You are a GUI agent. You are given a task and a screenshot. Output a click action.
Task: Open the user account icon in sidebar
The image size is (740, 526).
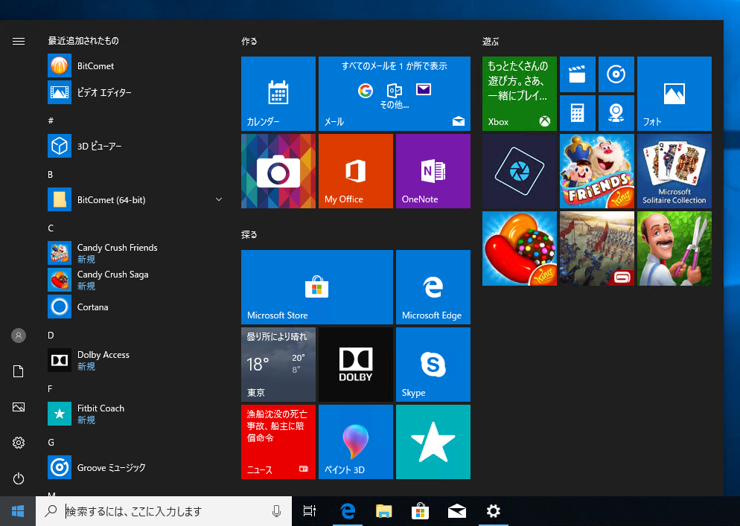pos(18,335)
